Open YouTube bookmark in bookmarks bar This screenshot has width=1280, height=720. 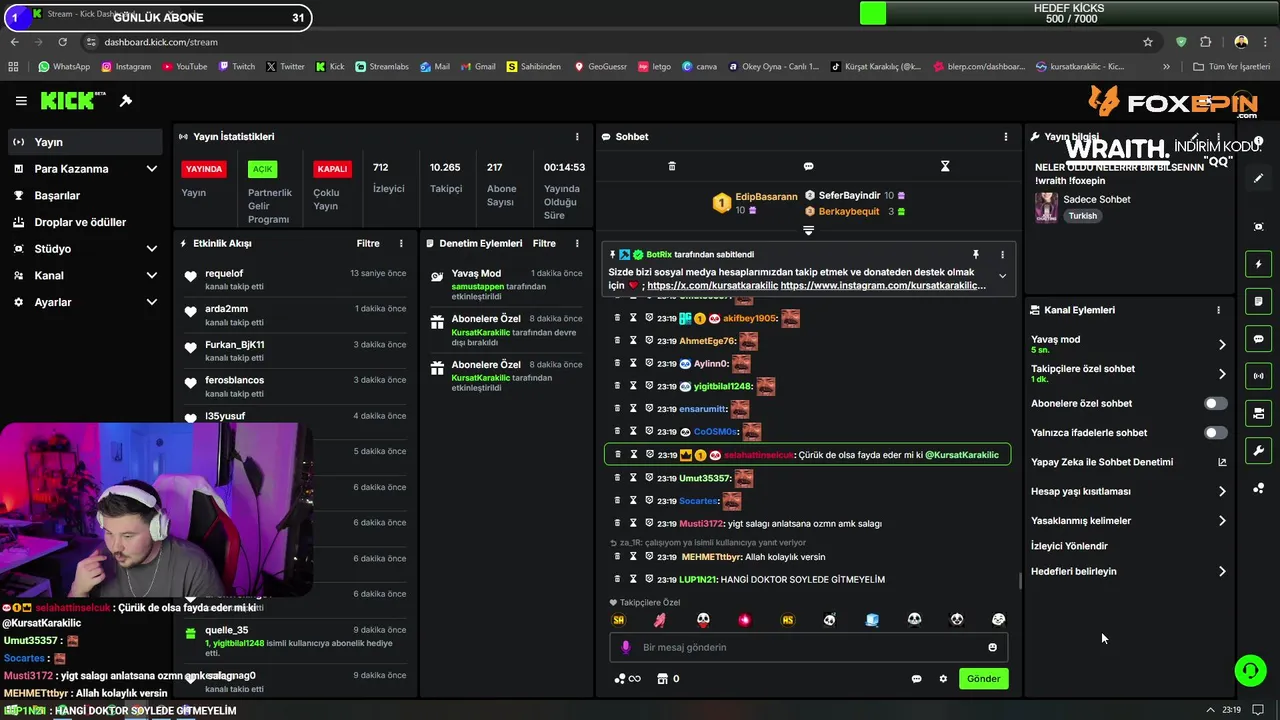point(184,67)
